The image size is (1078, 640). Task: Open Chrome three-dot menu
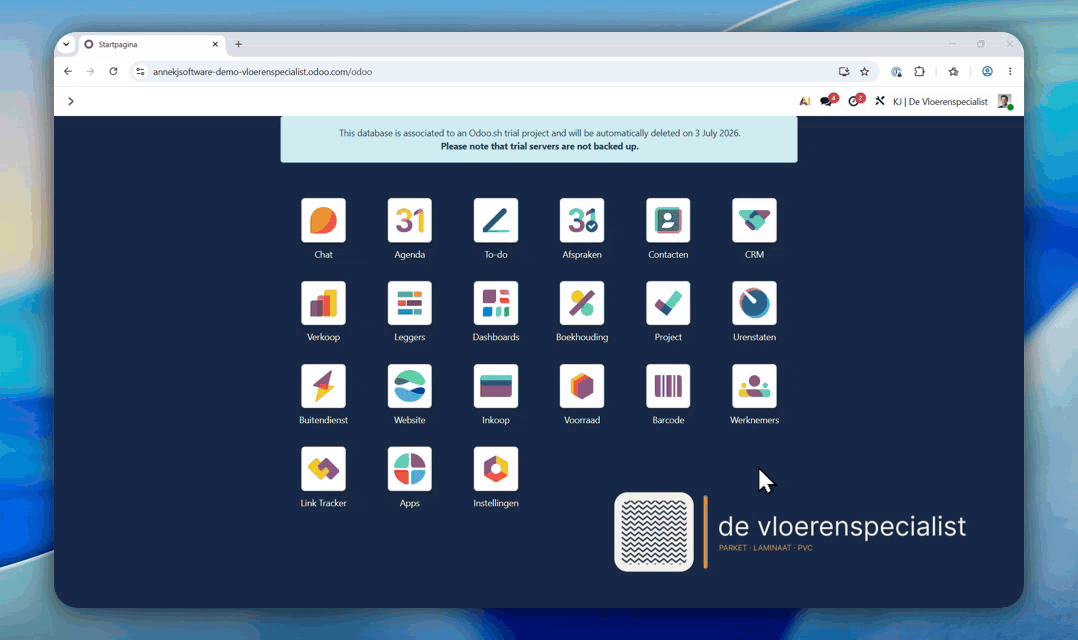[1010, 71]
